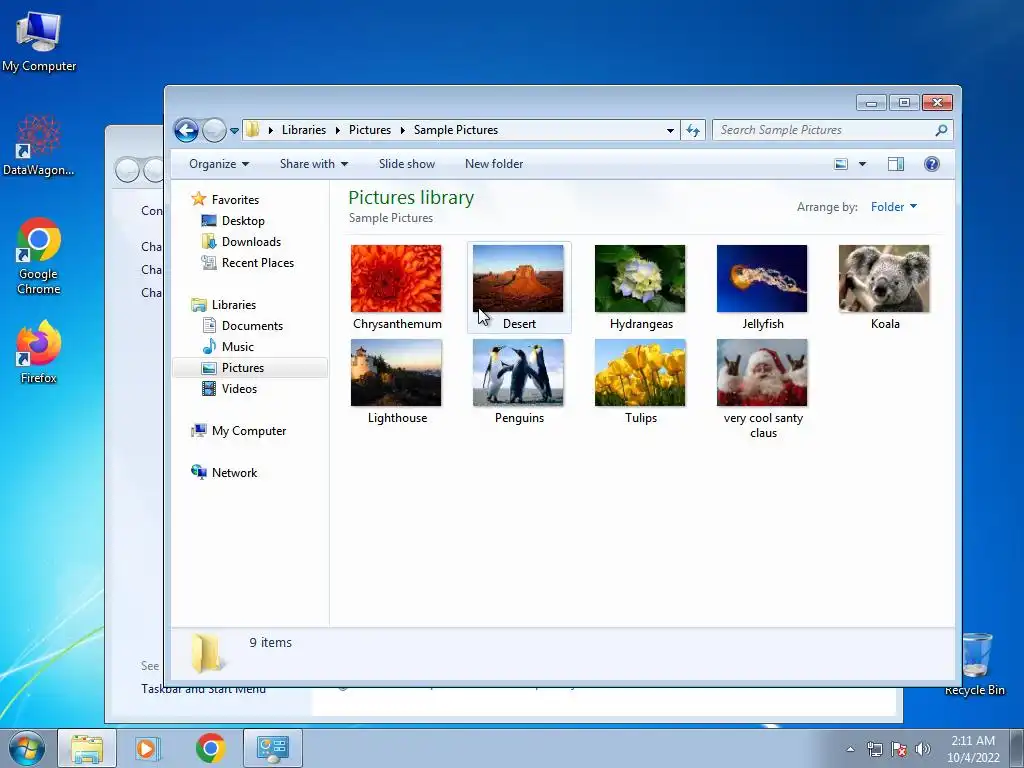Select the Hydrangeas picture thumbnail
This screenshot has width=1024, height=768.
(x=640, y=279)
